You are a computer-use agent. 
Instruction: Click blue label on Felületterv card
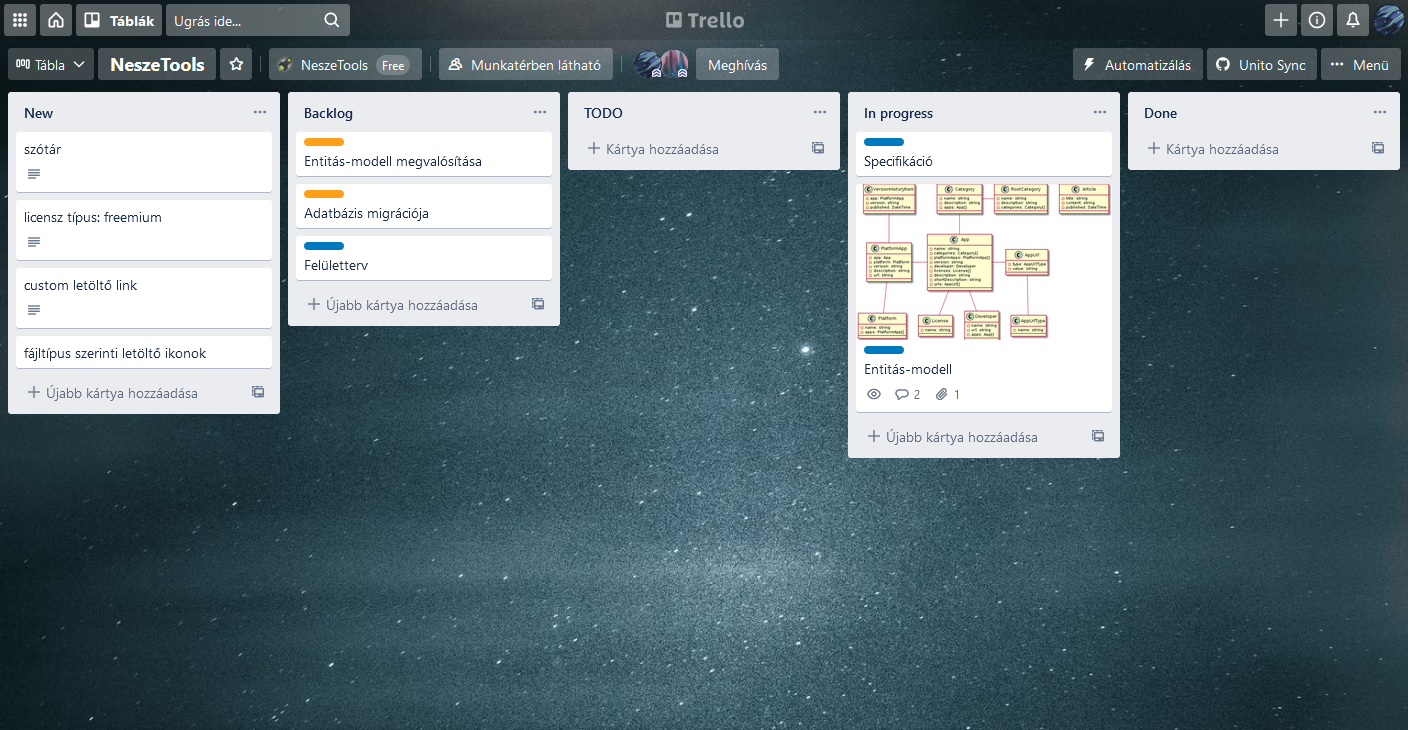(x=324, y=246)
